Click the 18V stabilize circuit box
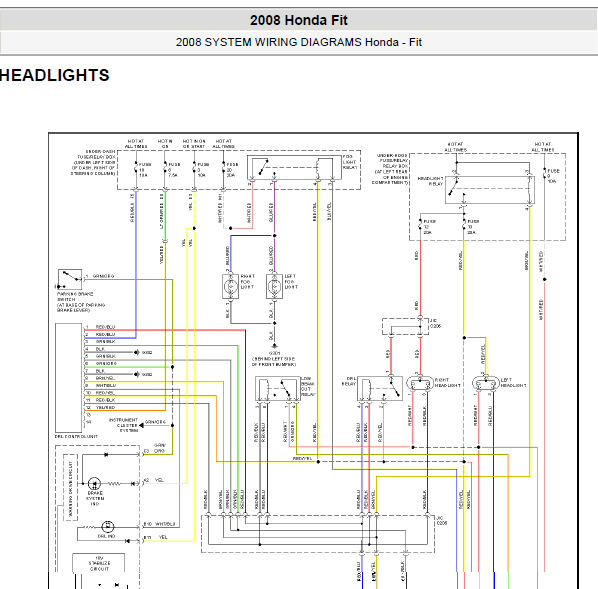This screenshot has height=589, width=598. coord(99,563)
